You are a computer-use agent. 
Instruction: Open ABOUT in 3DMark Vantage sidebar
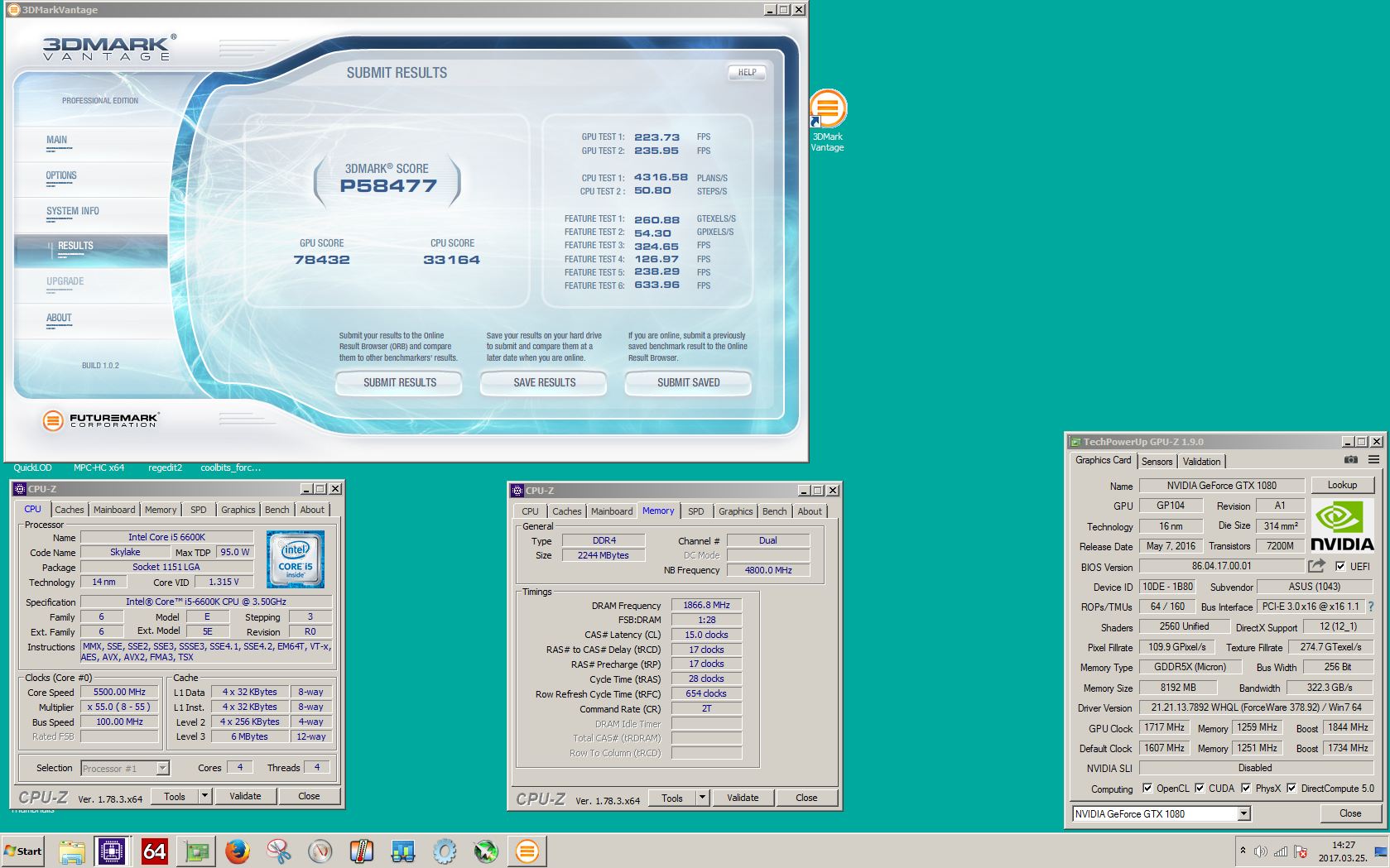[x=59, y=318]
